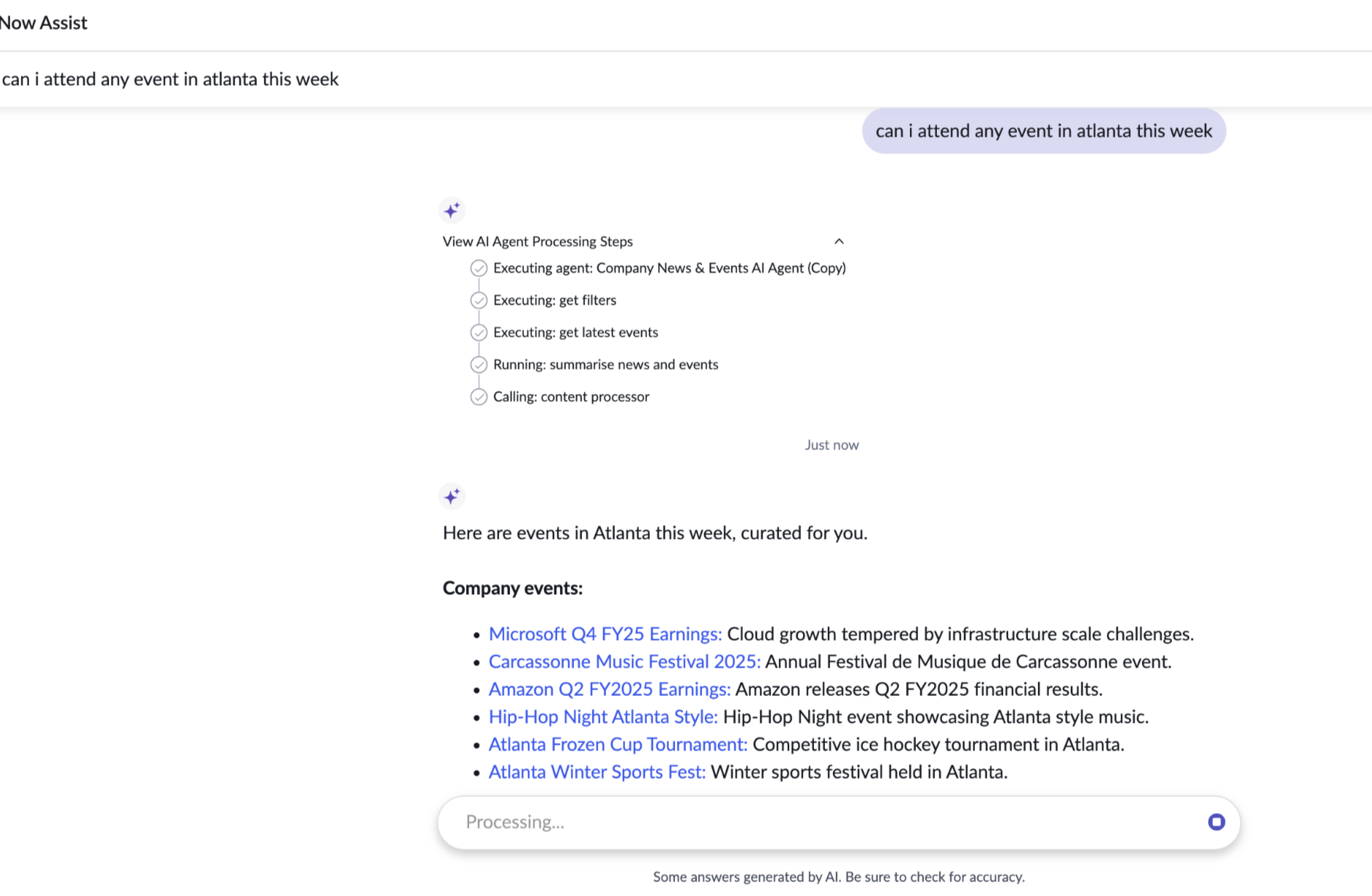The height and width of the screenshot is (896, 1372).
Task: Click 'Hip-Hop Night event showcasing Atlanta' description
Action: pyautogui.click(x=936, y=717)
